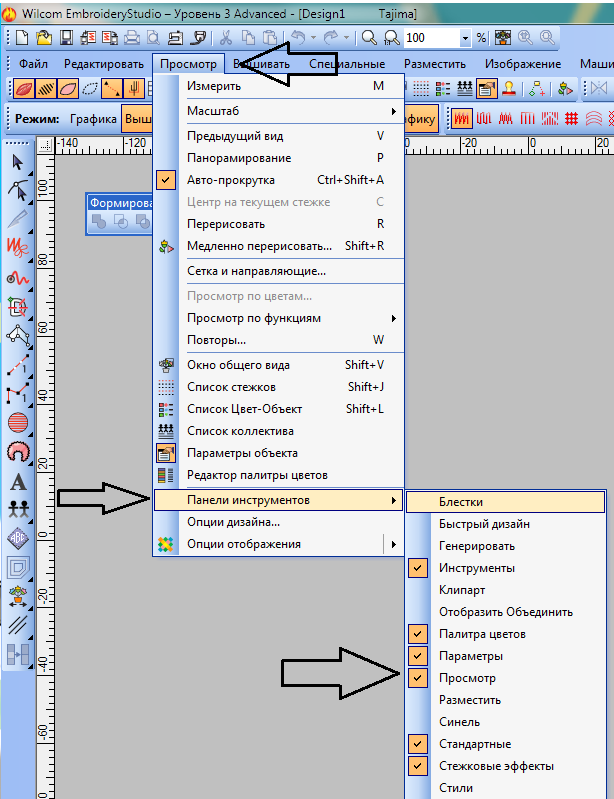Choose Повторы menu item
This screenshot has width=614, height=799.
[278, 340]
